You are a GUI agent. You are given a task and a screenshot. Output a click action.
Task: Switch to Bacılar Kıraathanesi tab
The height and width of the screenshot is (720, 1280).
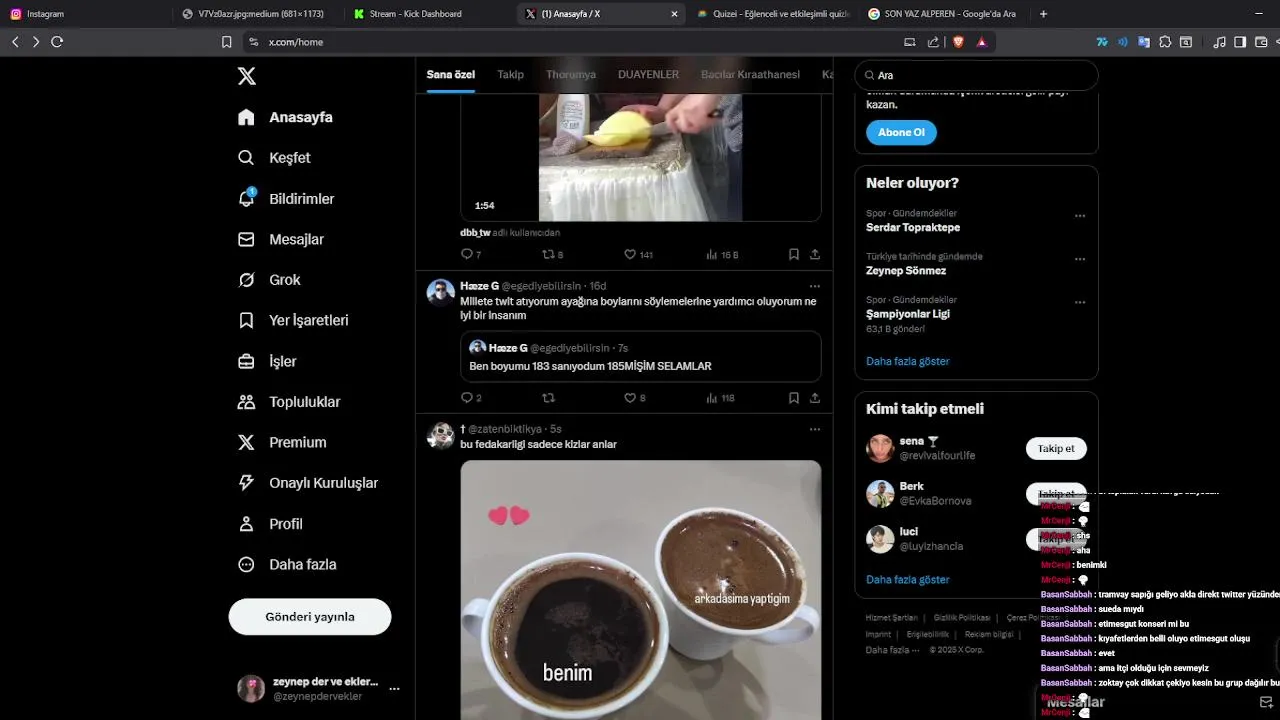pyautogui.click(x=751, y=75)
